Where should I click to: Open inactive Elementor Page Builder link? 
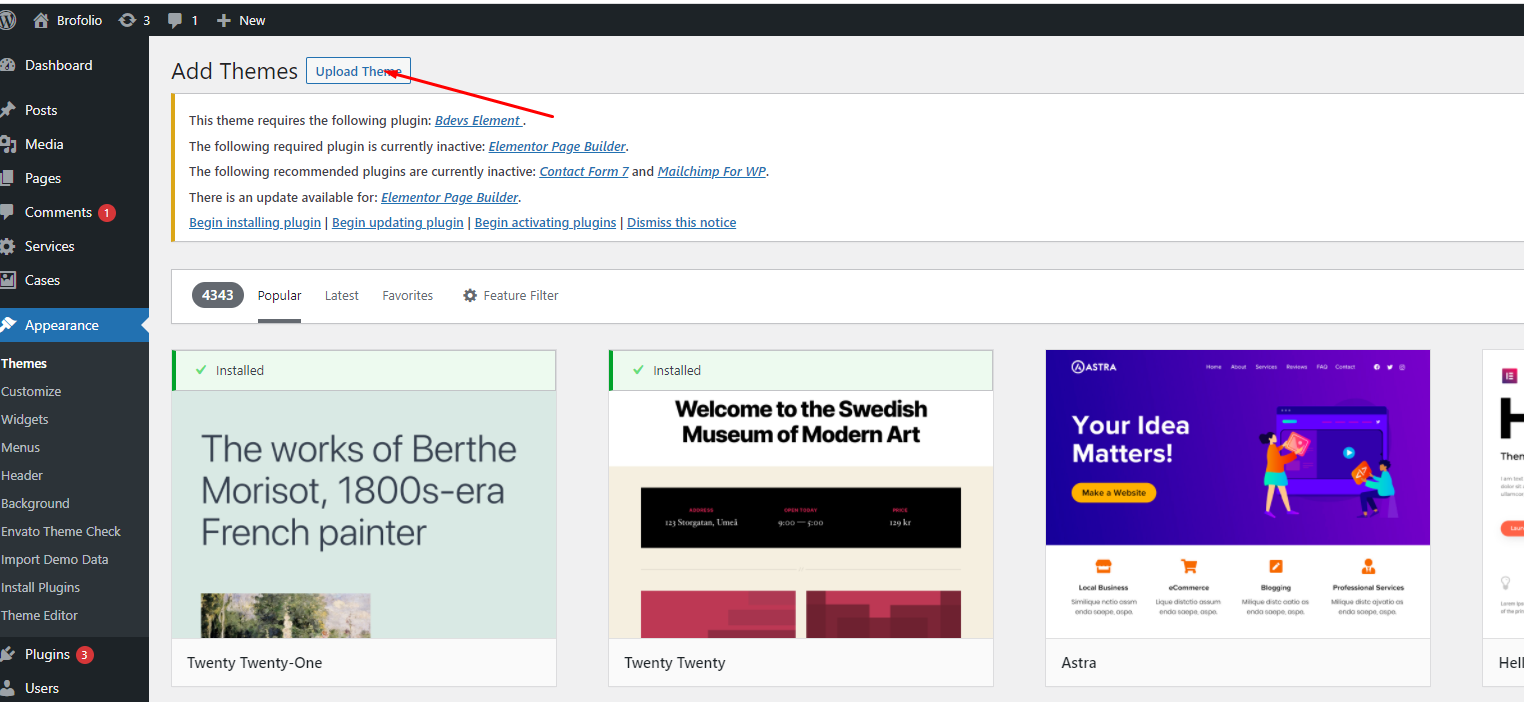pos(557,146)
